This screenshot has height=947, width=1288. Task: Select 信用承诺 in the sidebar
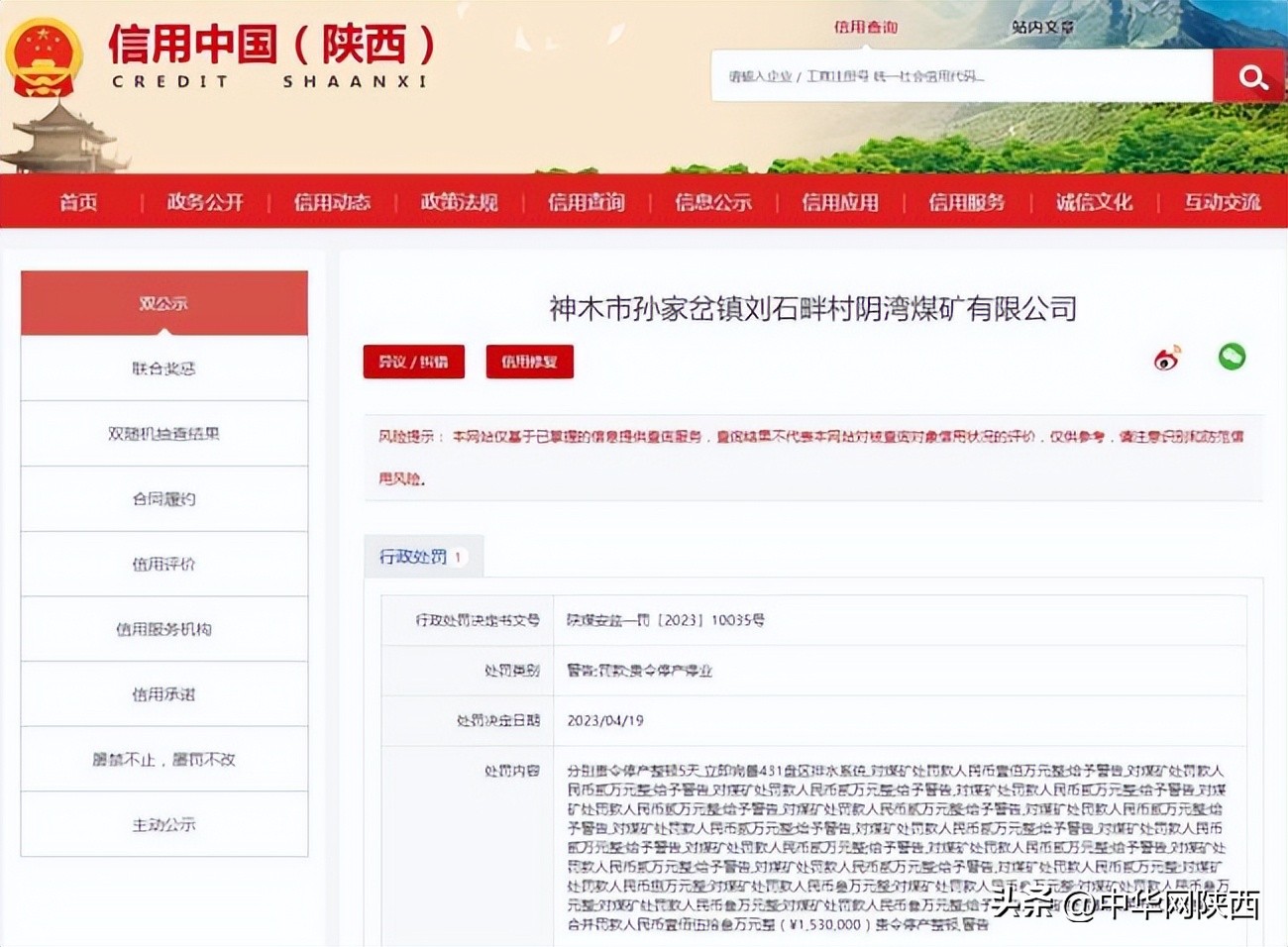(x=163, y=693)
